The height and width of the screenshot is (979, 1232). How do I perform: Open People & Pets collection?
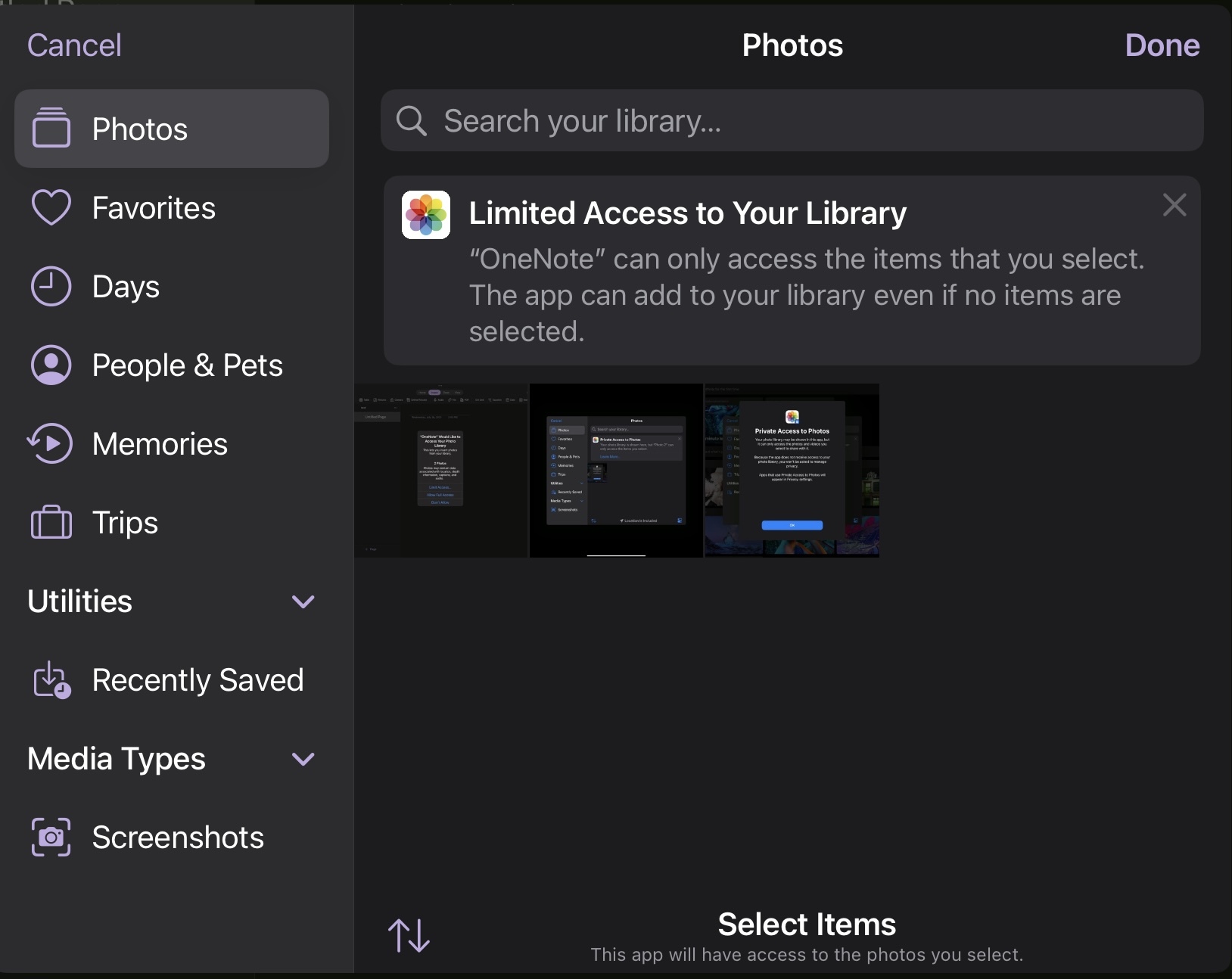point(172,365)
